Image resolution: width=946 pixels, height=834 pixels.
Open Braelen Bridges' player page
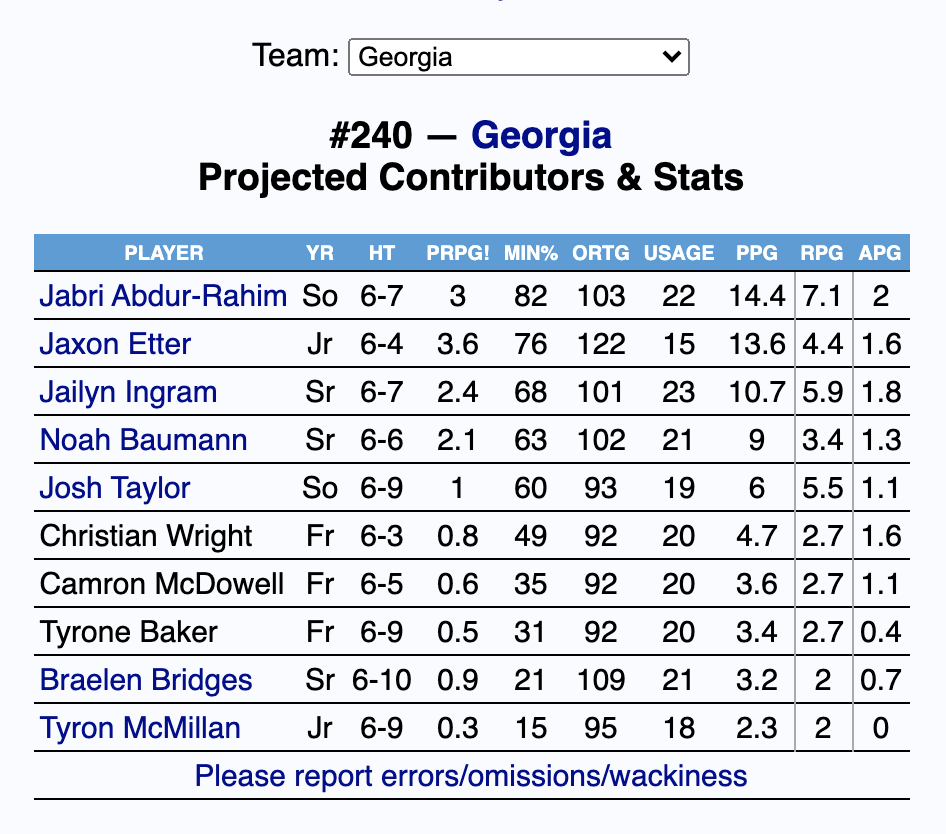coord(146,680)
